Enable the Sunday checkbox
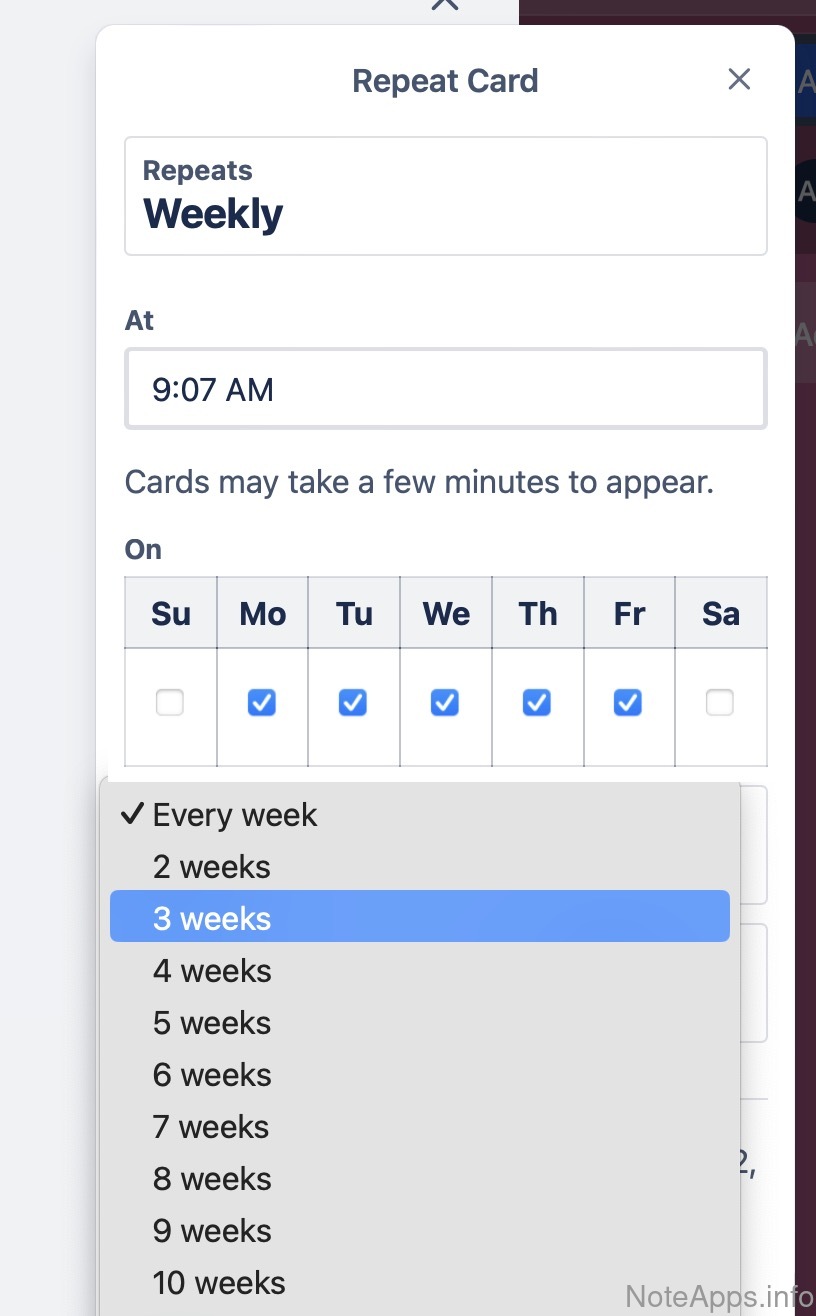The image size is (816, 1316). (170, 703)
